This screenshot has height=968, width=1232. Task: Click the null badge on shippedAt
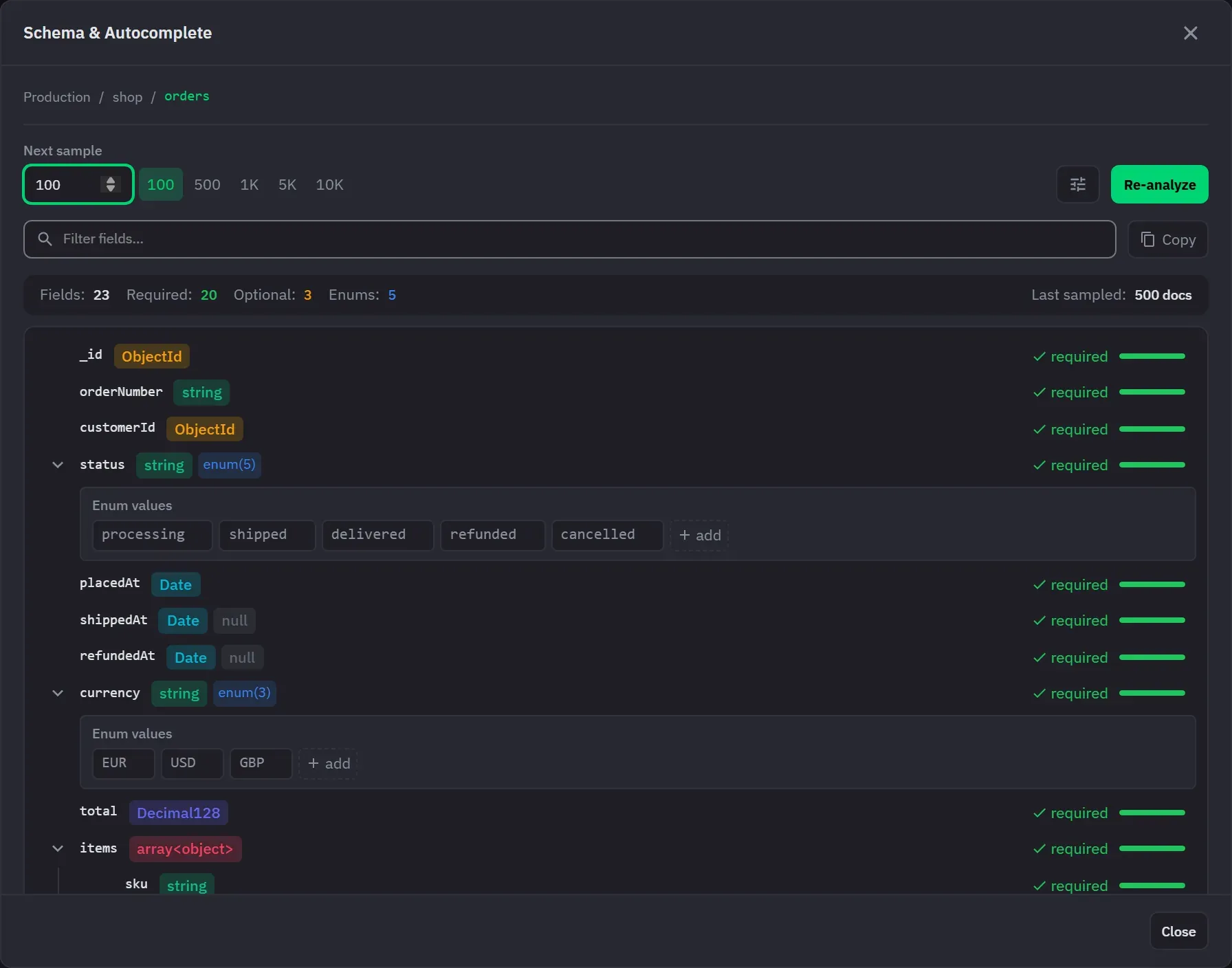point(234,620)
